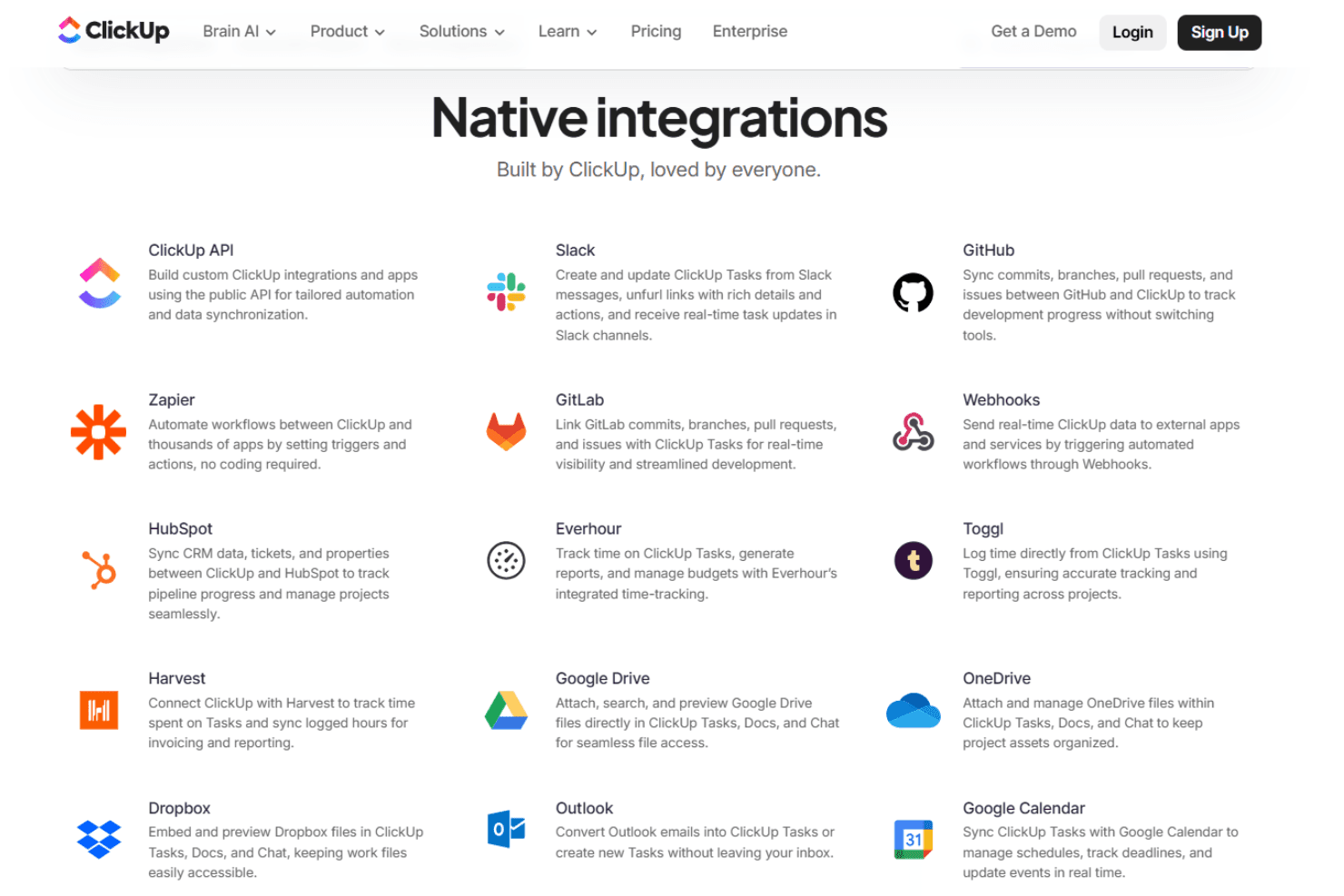The image size is (1344, 896).
Task: Click the Get a Demo link
Action: tap(1033, 31)
